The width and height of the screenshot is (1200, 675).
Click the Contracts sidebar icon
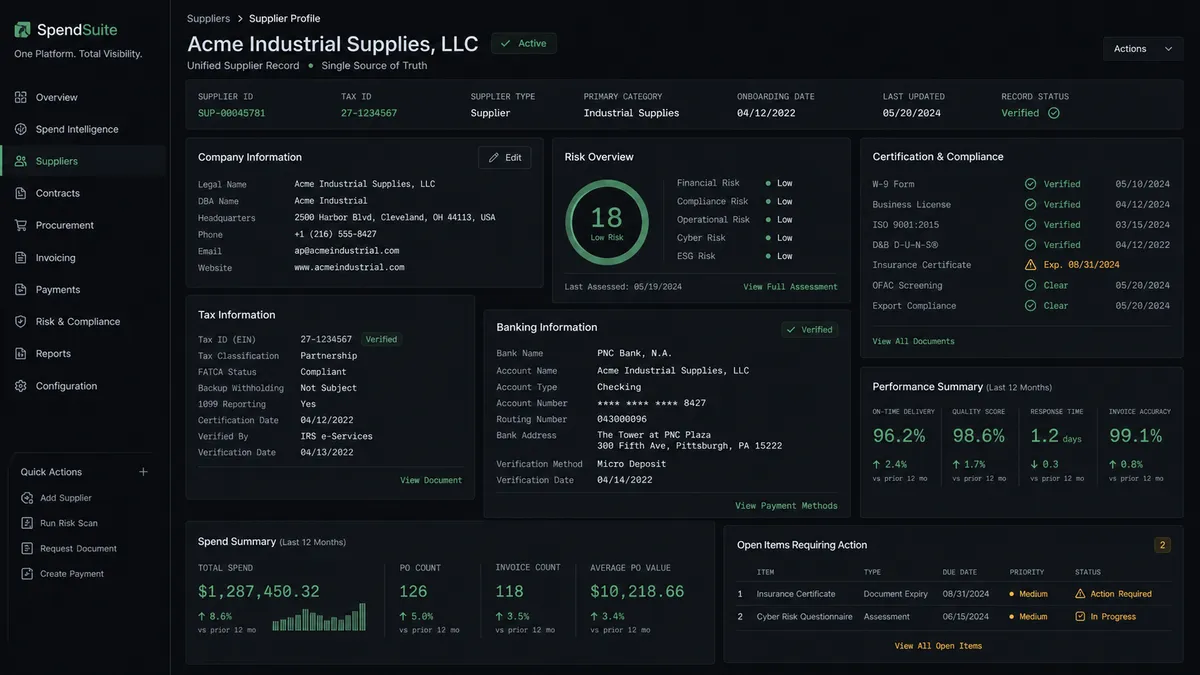pos(21,193)
